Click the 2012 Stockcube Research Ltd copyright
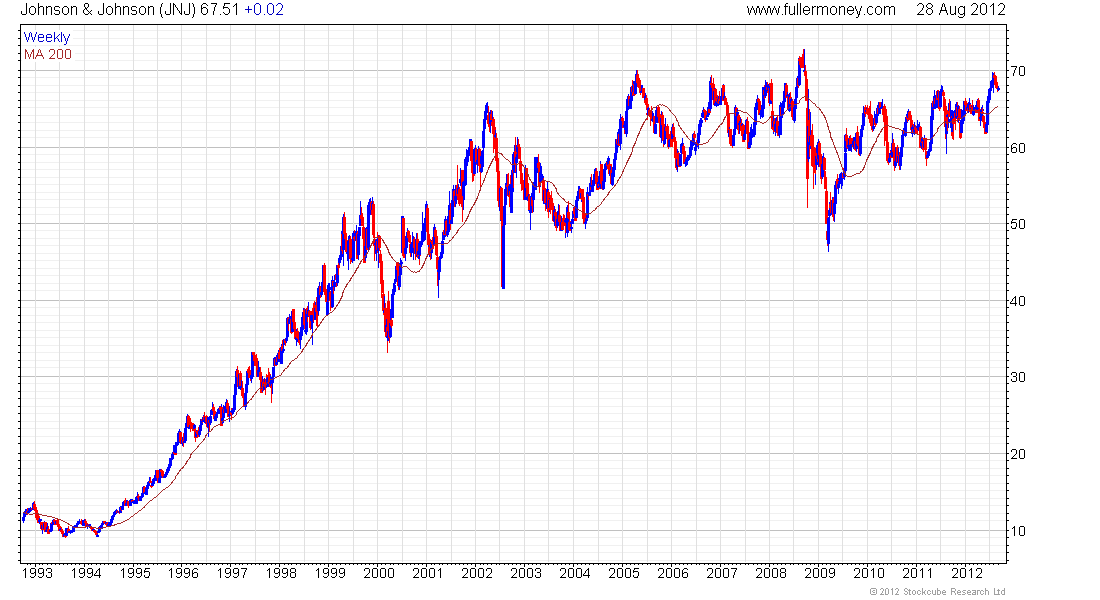Image resolution: width=1100 pixels, height=600 pixels. point(937,592)
